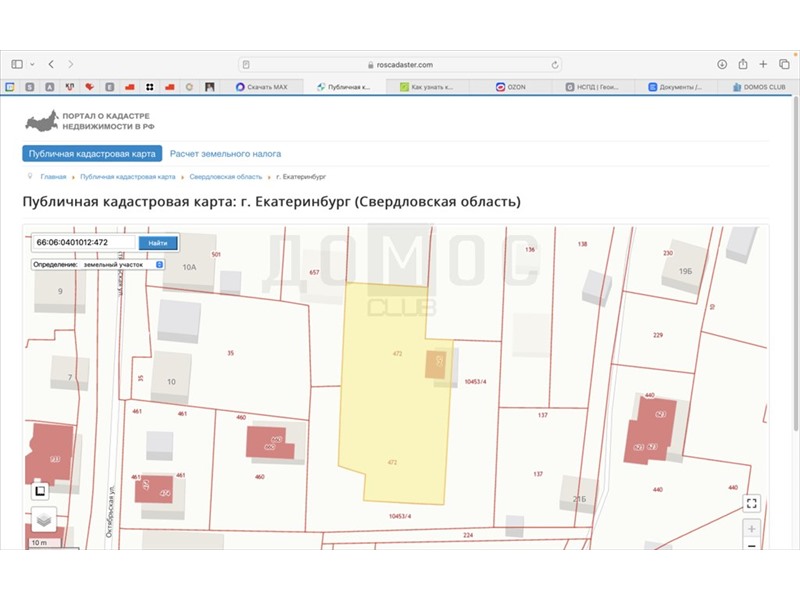Click the Safari share icon

pos(743,64)
